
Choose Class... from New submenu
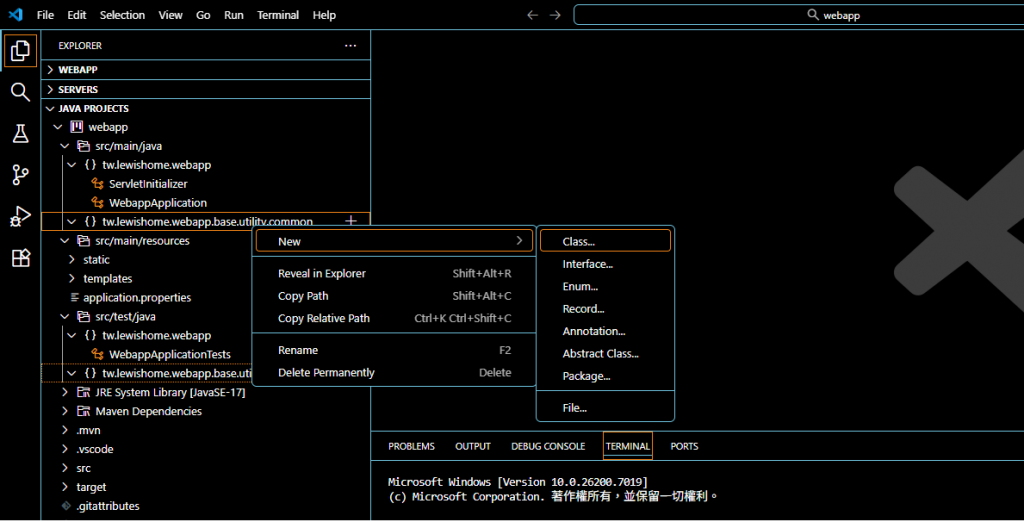point(605,241)
